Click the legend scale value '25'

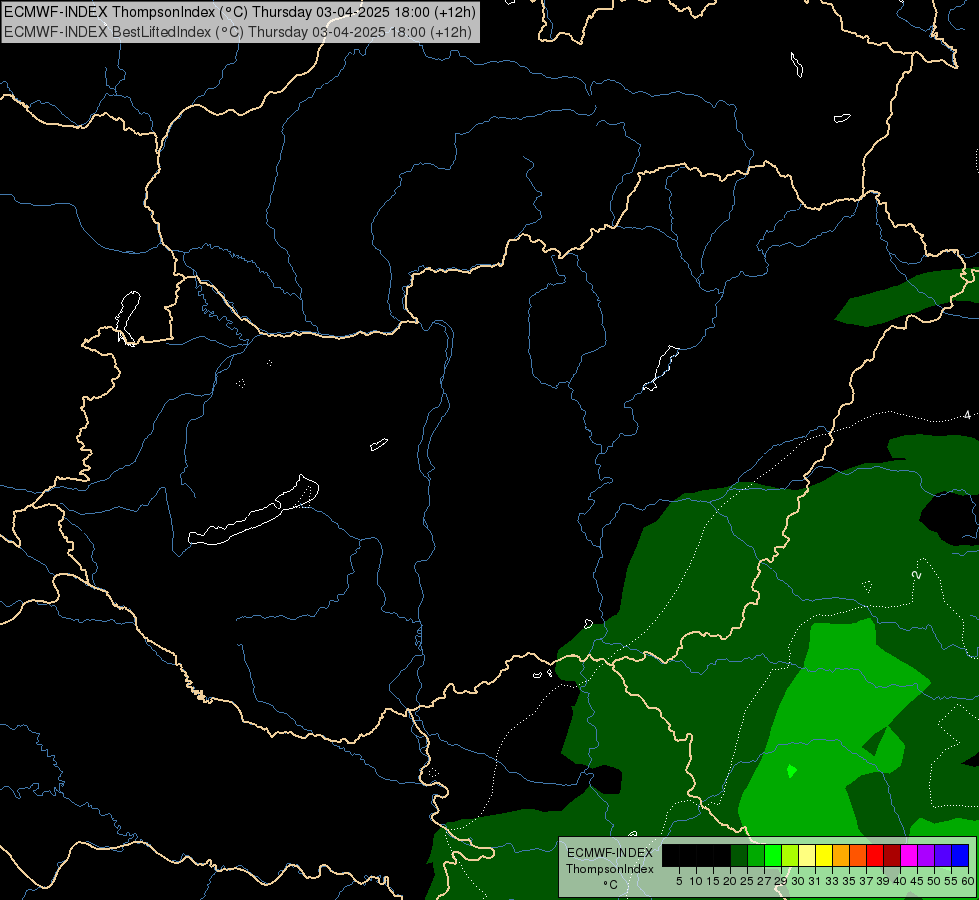(747, 881)
